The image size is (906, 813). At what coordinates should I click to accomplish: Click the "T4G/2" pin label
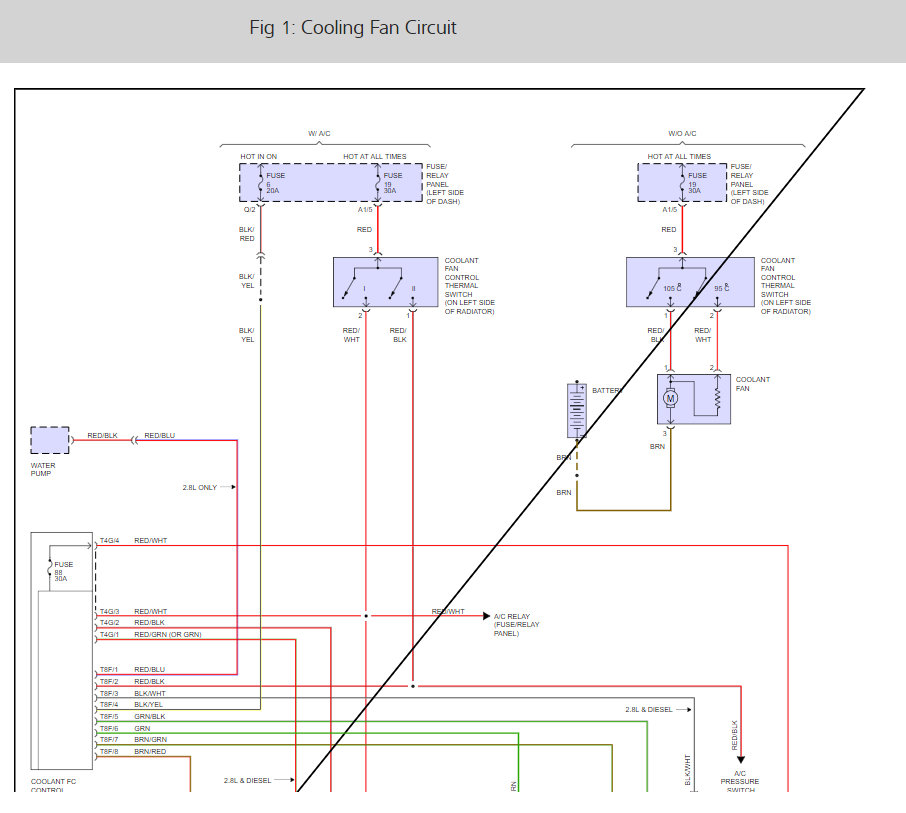(x=109, y=623)
